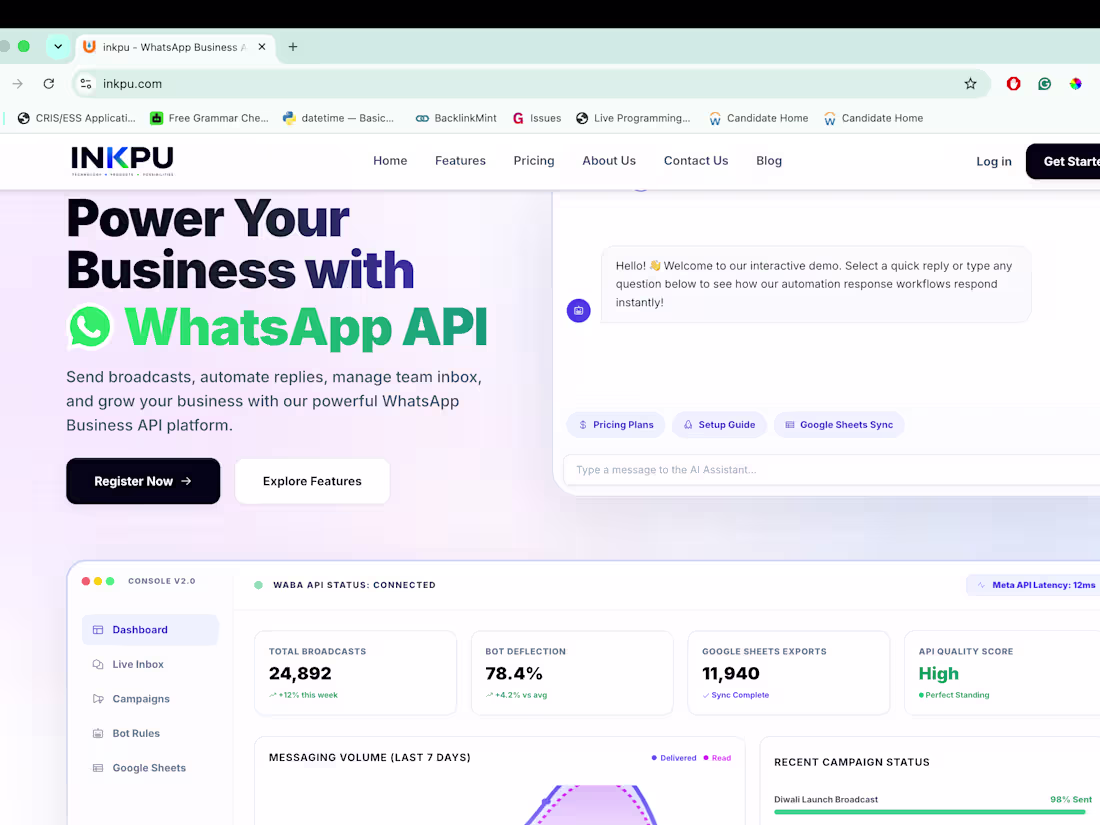The height and width of the screenshot is (825, 1100).
Task: Click the yellow dot in console window header
Action: click(98, 581)
